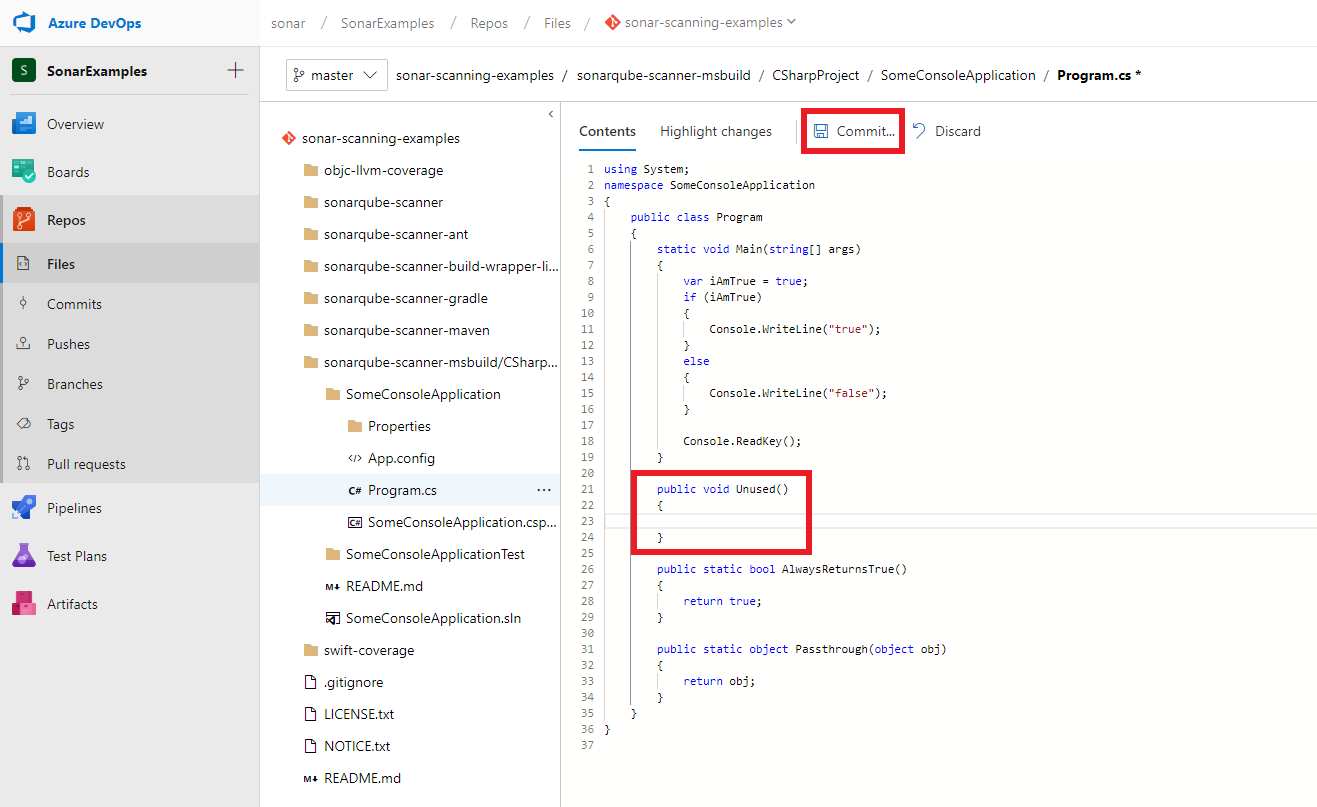1317x807 pixels.
Task: Select Program.cs in the file tree
Action: tap(402, 490)
